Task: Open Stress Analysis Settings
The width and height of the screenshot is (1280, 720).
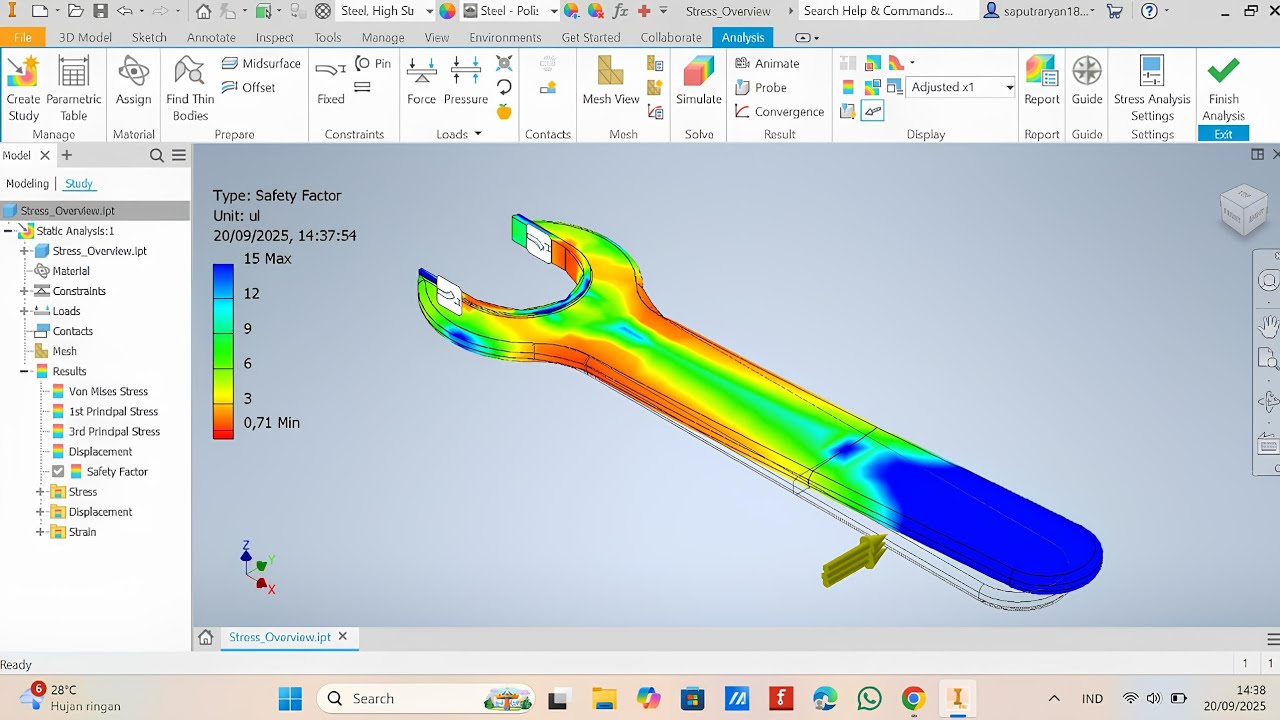Action: tap(1152, 88)
